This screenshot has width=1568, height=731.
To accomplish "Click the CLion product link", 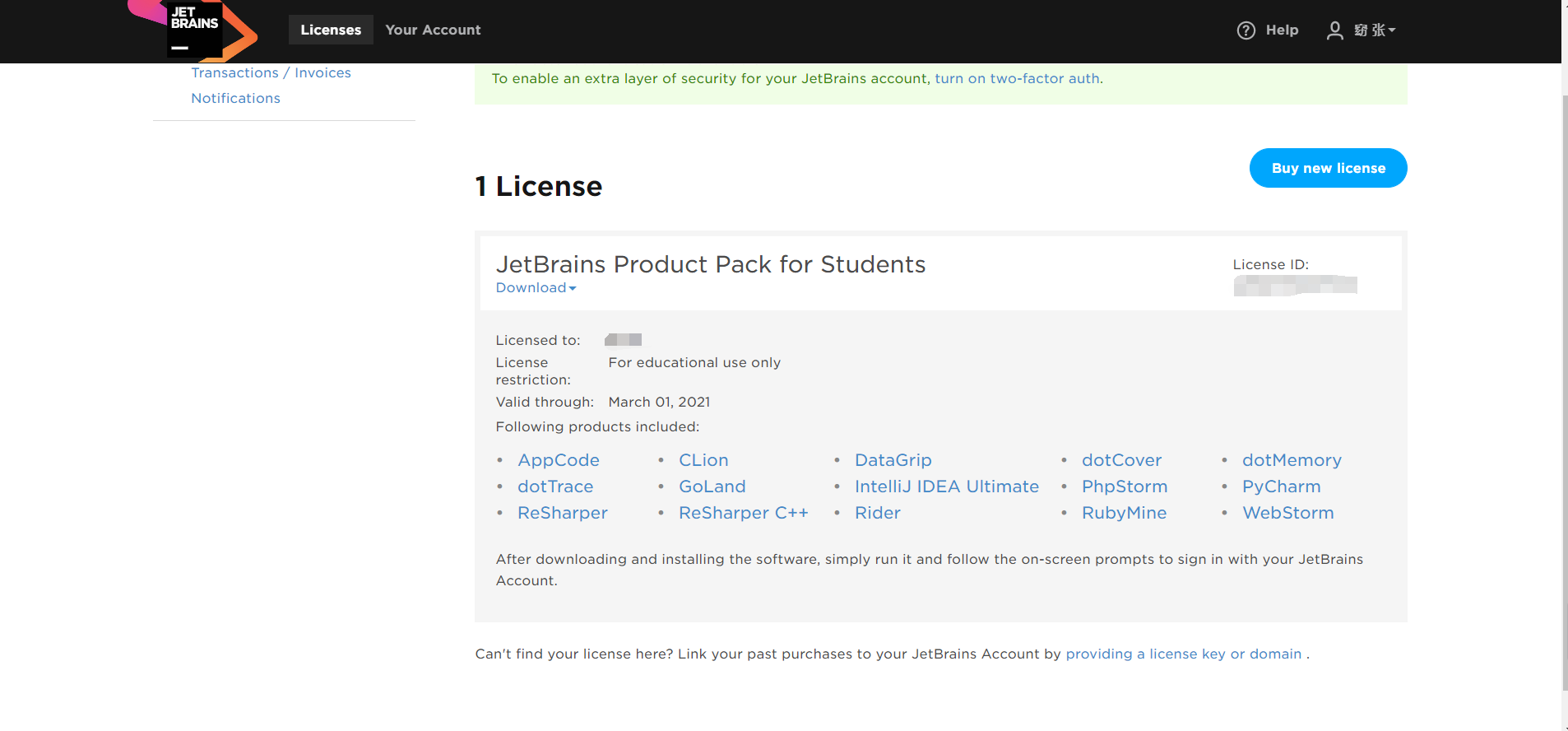I will [x=703, y=460].
